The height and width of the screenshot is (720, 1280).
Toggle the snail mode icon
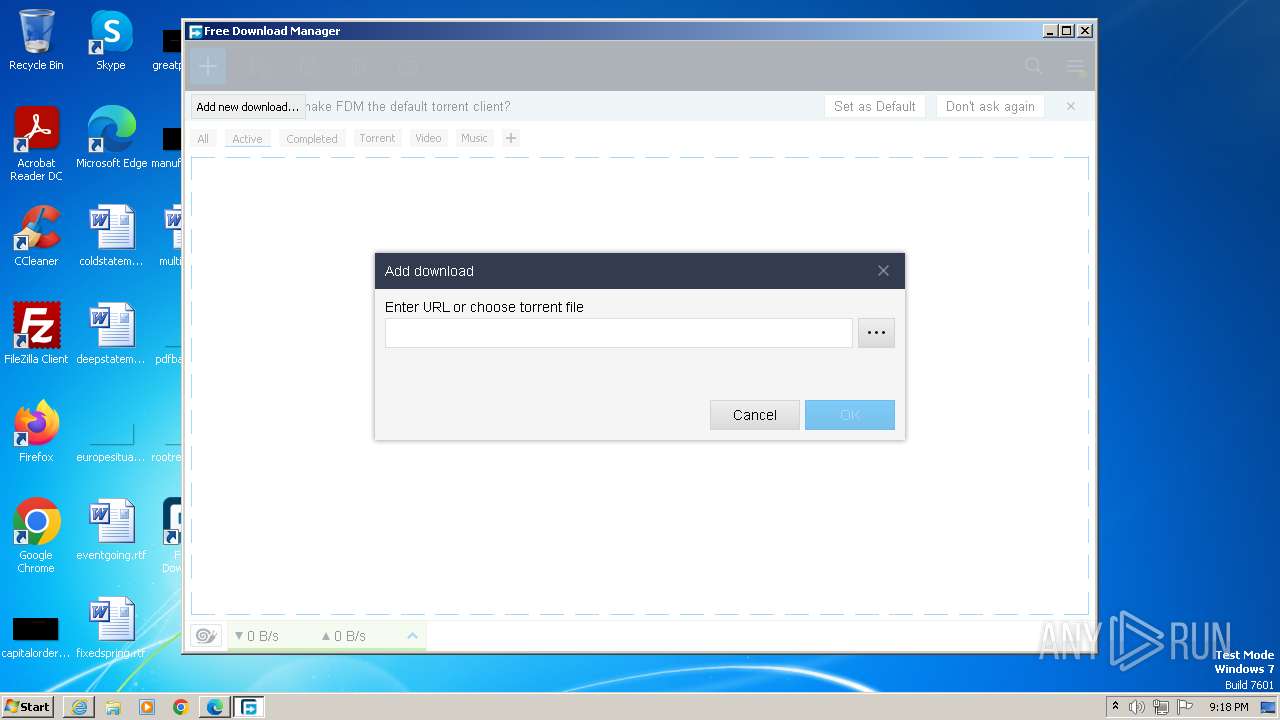pyautogui.click(x=206, y=636)
